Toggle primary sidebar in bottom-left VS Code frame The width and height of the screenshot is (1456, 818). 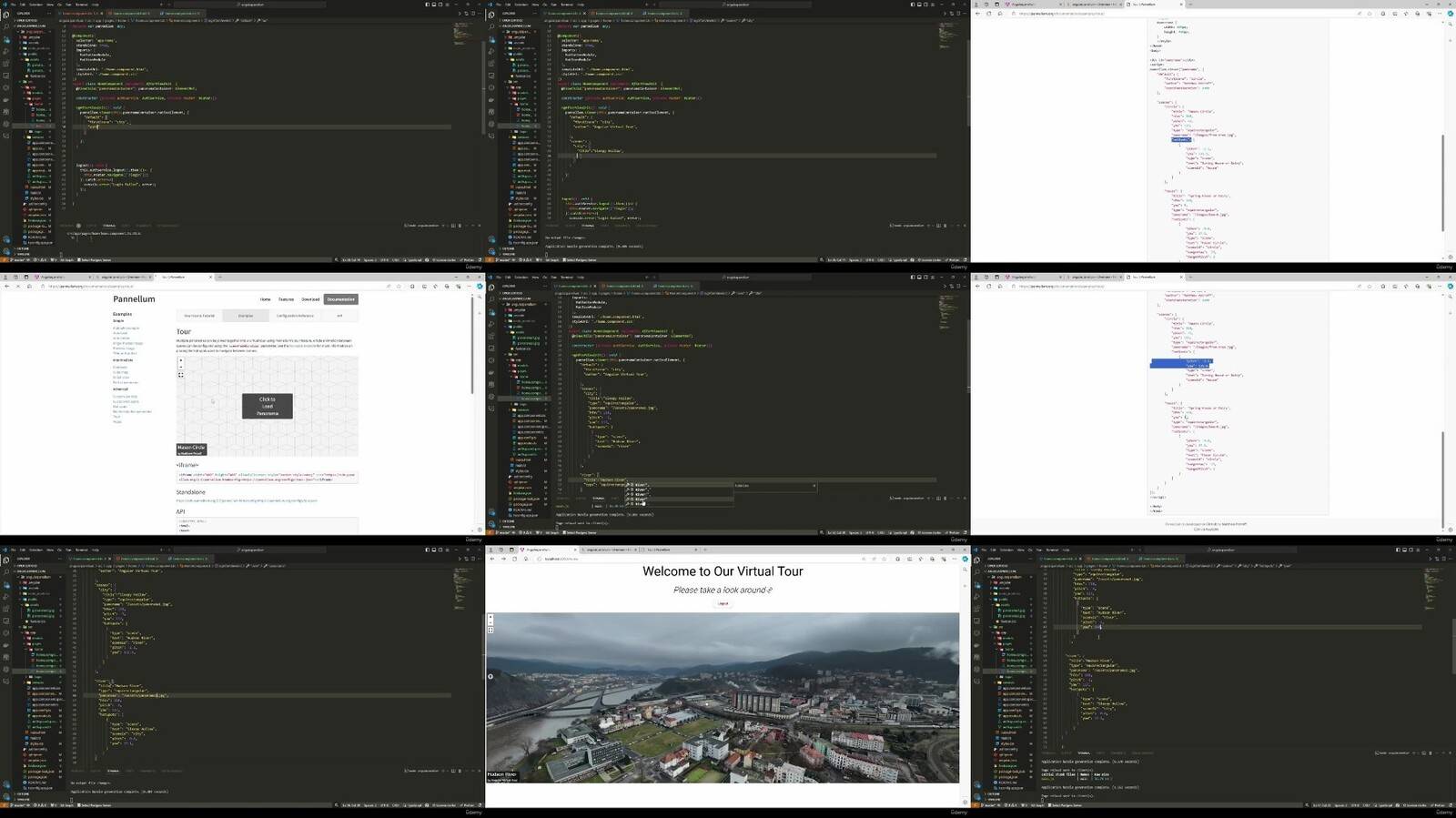428,550
